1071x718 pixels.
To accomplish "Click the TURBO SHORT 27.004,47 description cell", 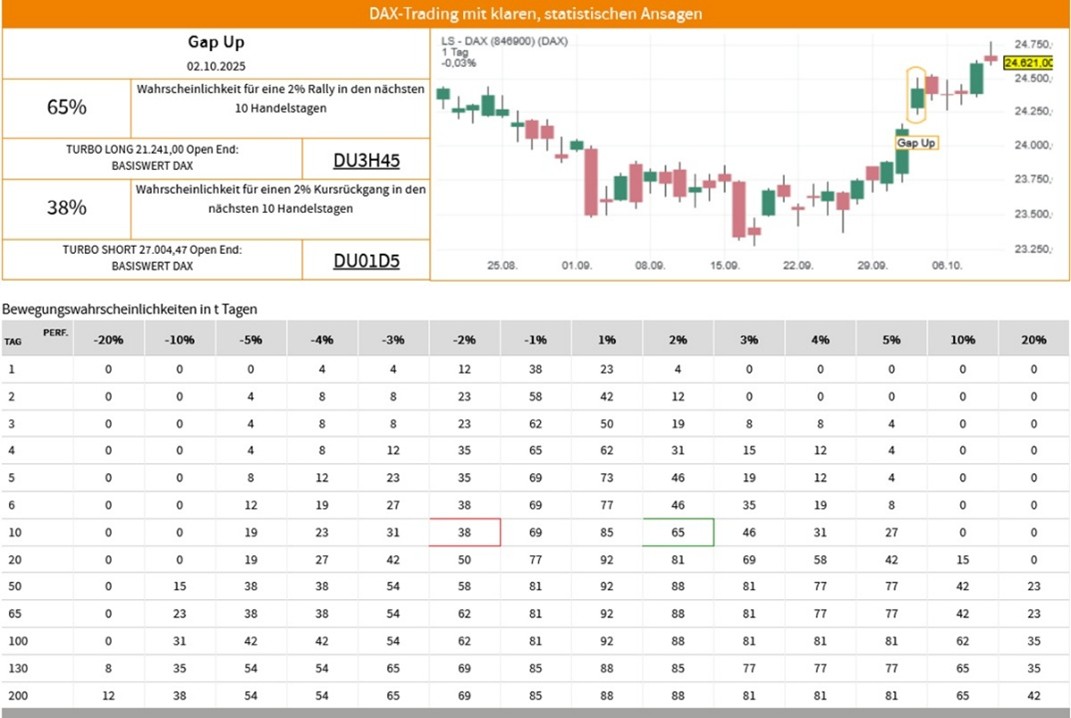I will pos(152,259).
